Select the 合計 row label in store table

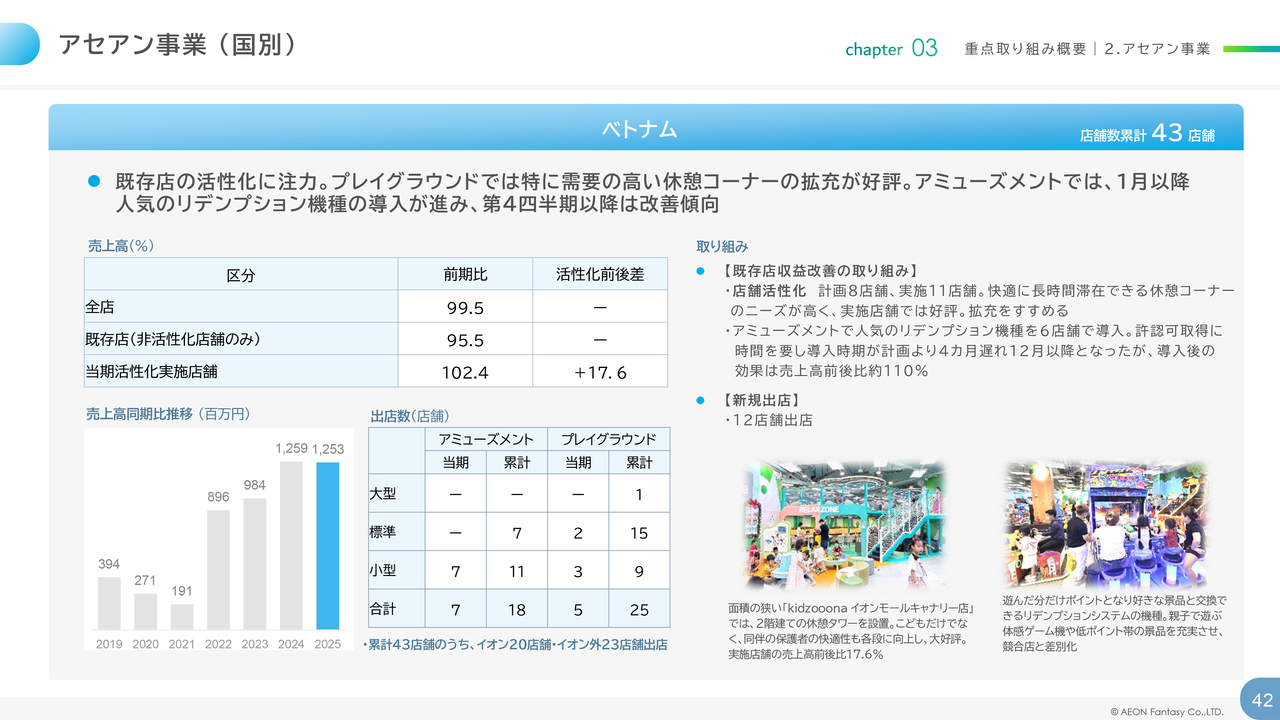[383, 609]
